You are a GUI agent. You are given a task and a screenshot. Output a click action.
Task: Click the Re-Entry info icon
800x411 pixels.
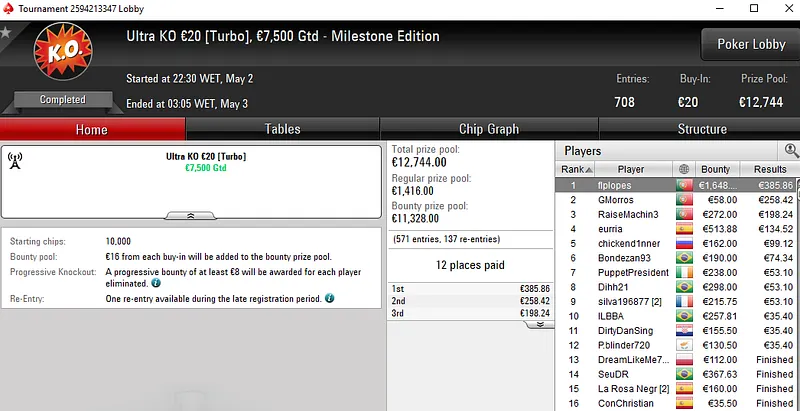329,298
